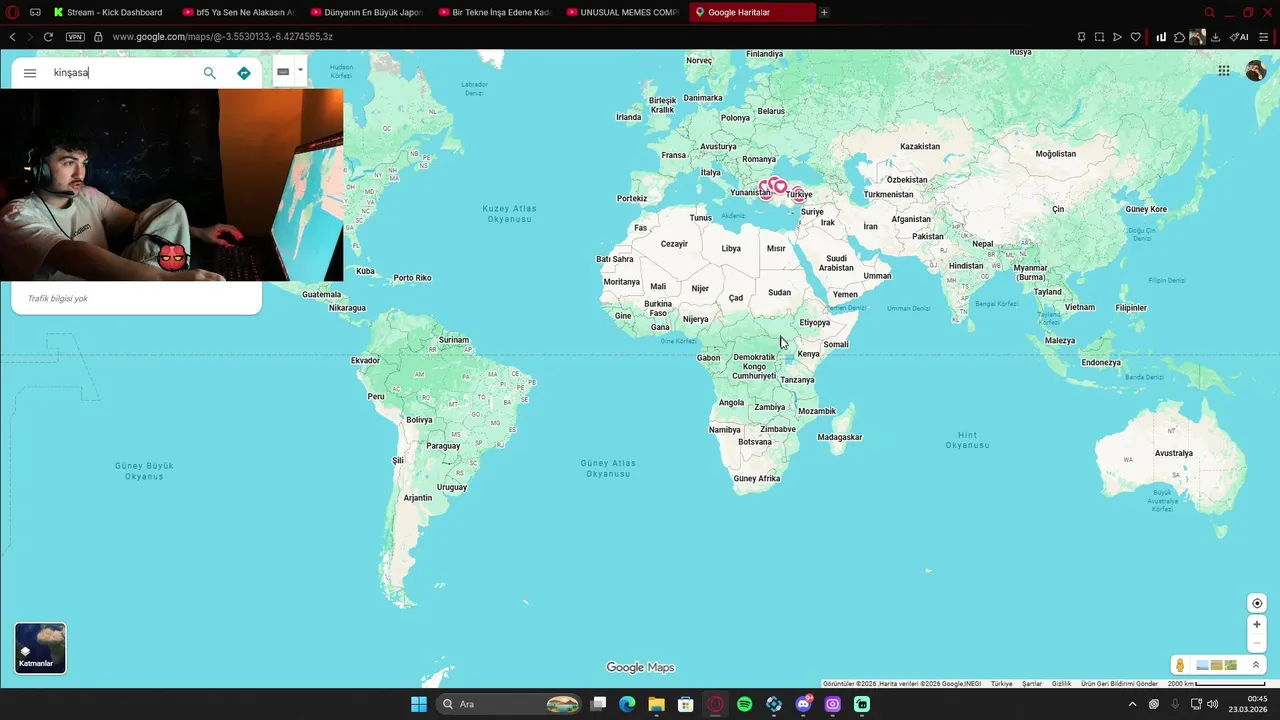Open Discord from the taskbar

coord(803,704)
